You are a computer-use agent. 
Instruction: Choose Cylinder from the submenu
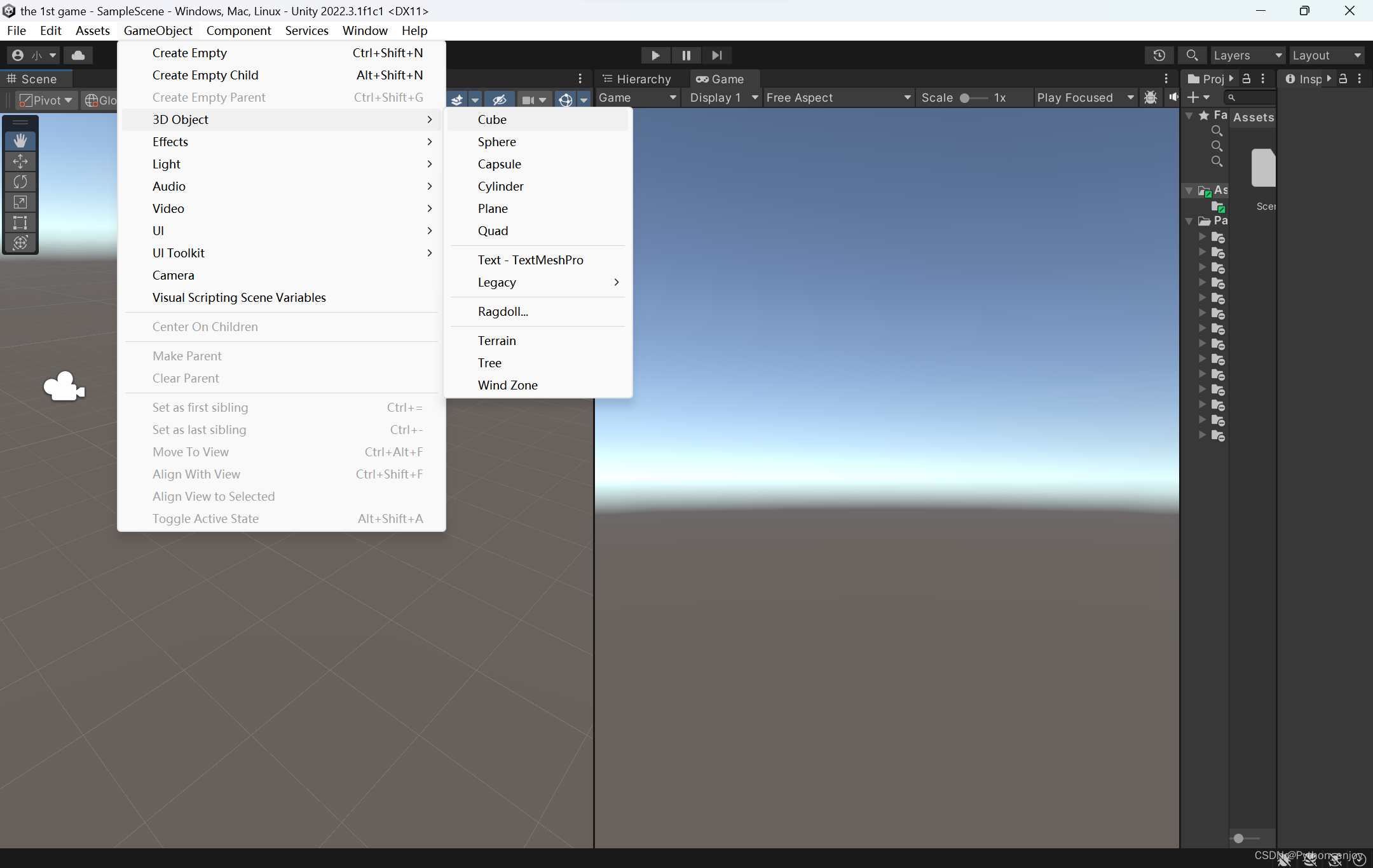[538, 186]
